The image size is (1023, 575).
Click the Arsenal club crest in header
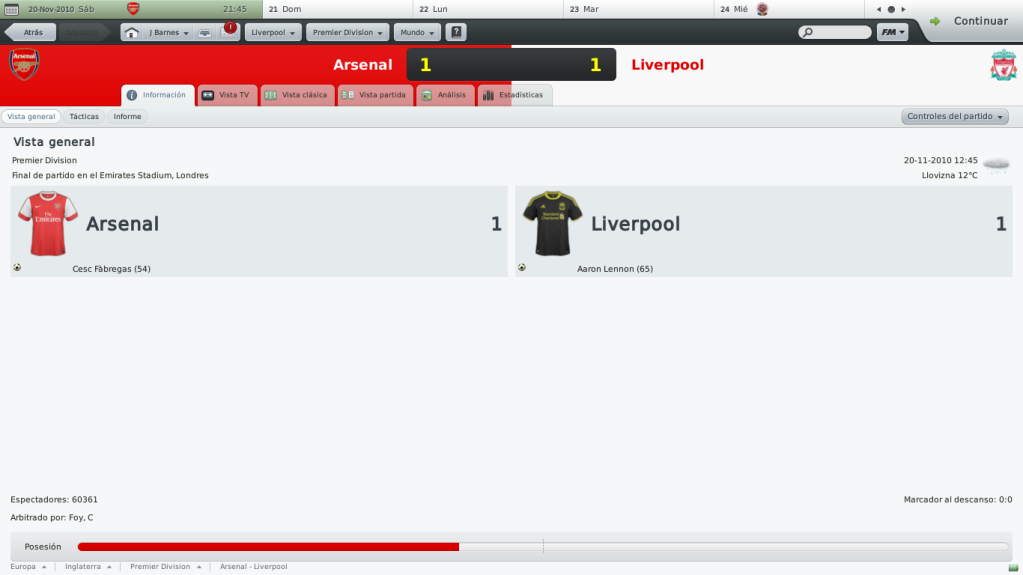(24, 65)
